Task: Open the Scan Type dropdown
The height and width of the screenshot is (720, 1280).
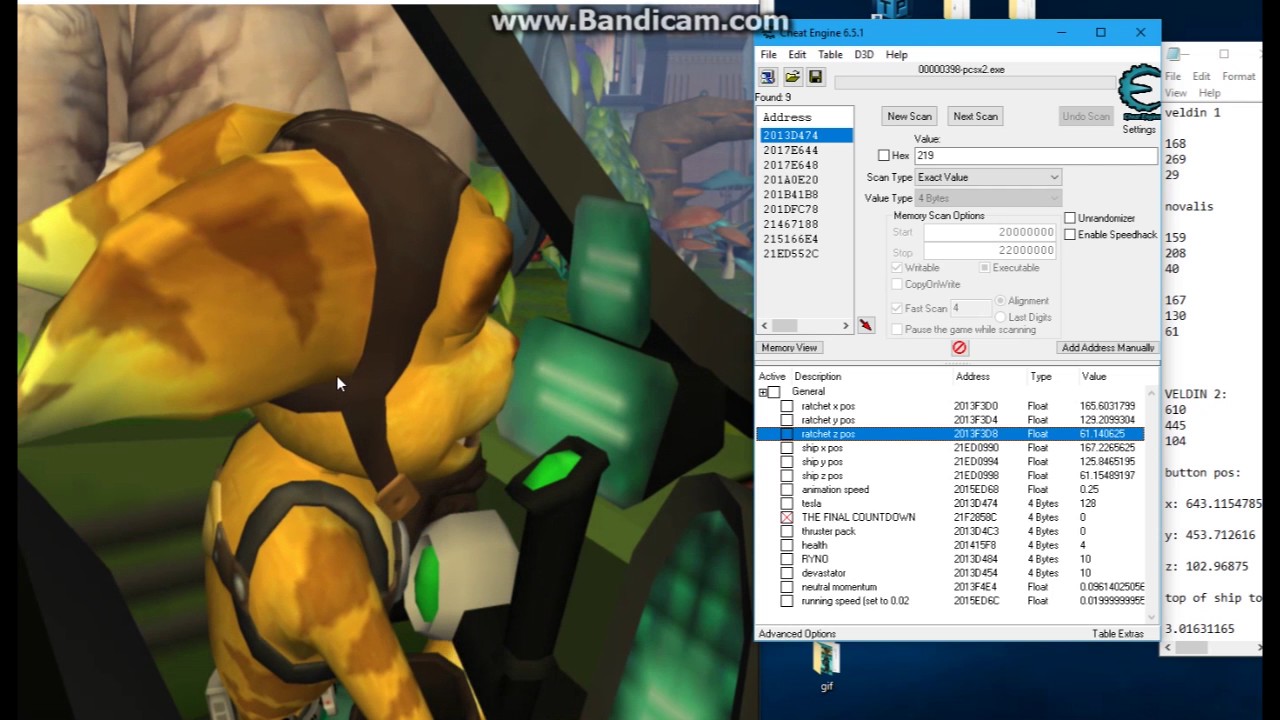Action: click(988, 177)
